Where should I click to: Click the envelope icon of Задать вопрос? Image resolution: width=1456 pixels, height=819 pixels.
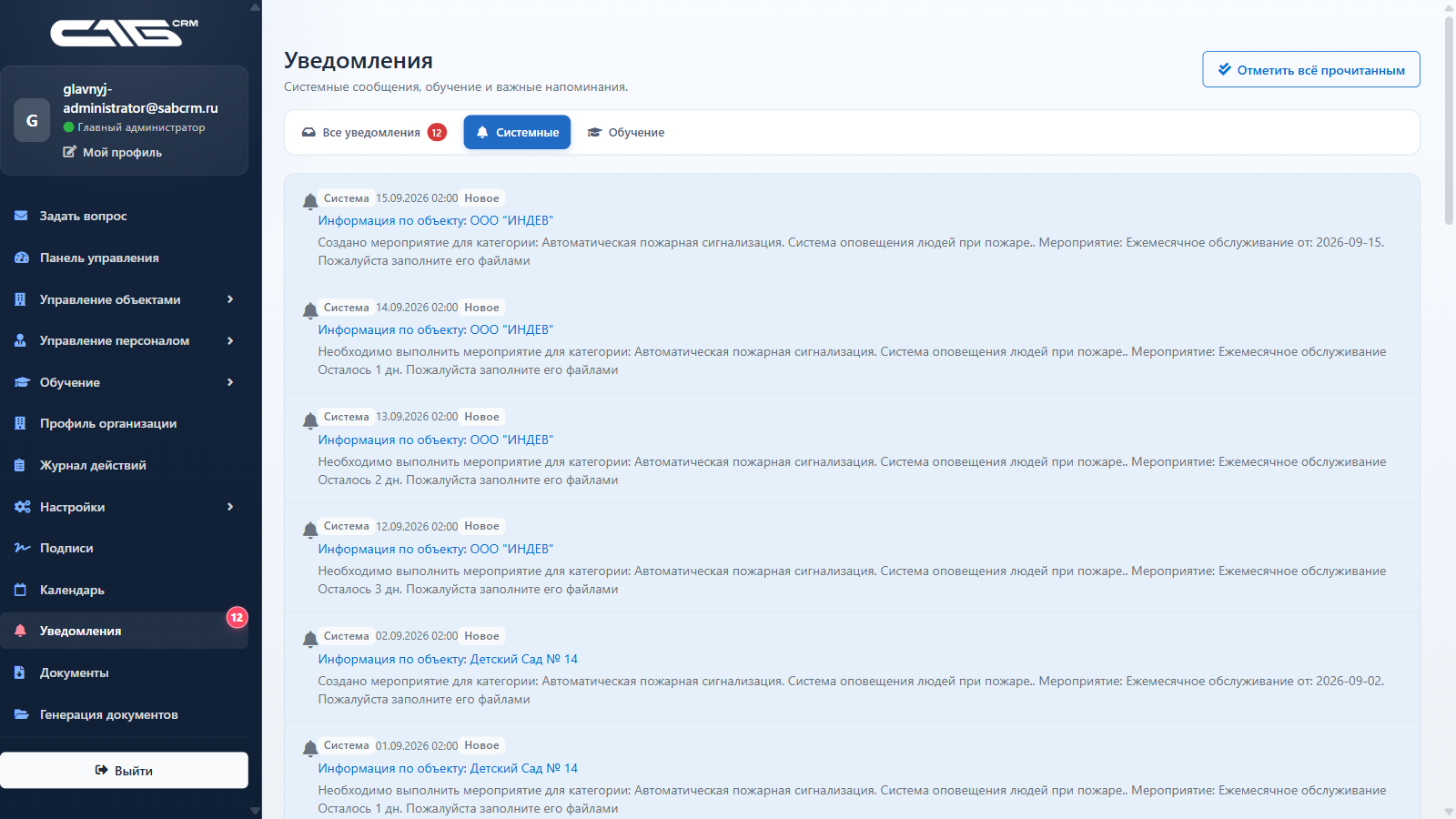21,216
